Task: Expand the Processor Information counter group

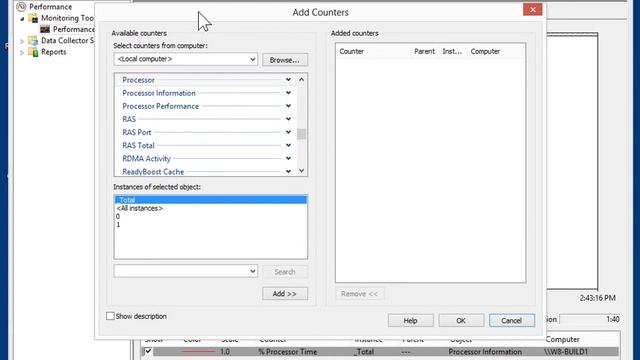Action: (288, 93)
